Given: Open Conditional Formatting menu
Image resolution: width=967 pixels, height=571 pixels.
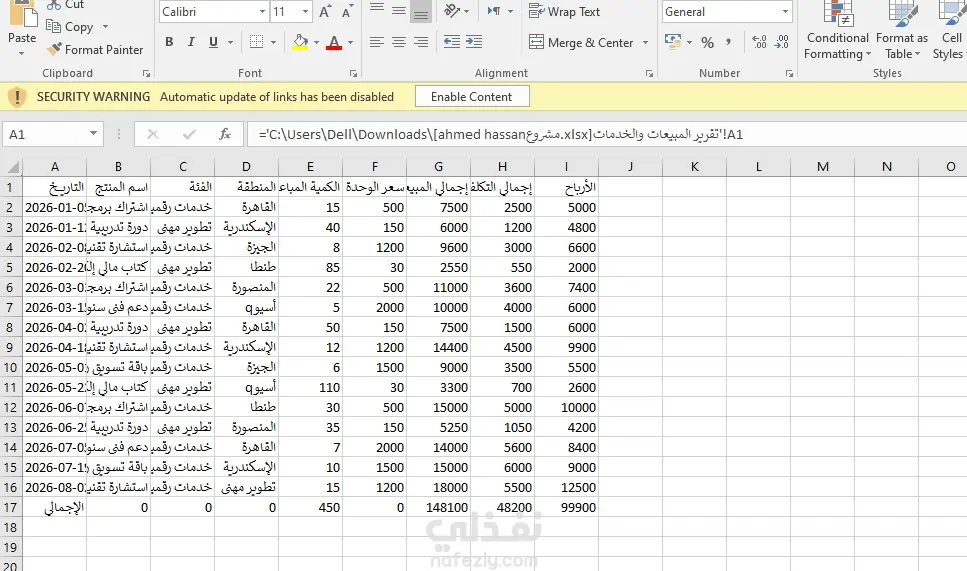Looking at the screenshot, I should 837,31.
